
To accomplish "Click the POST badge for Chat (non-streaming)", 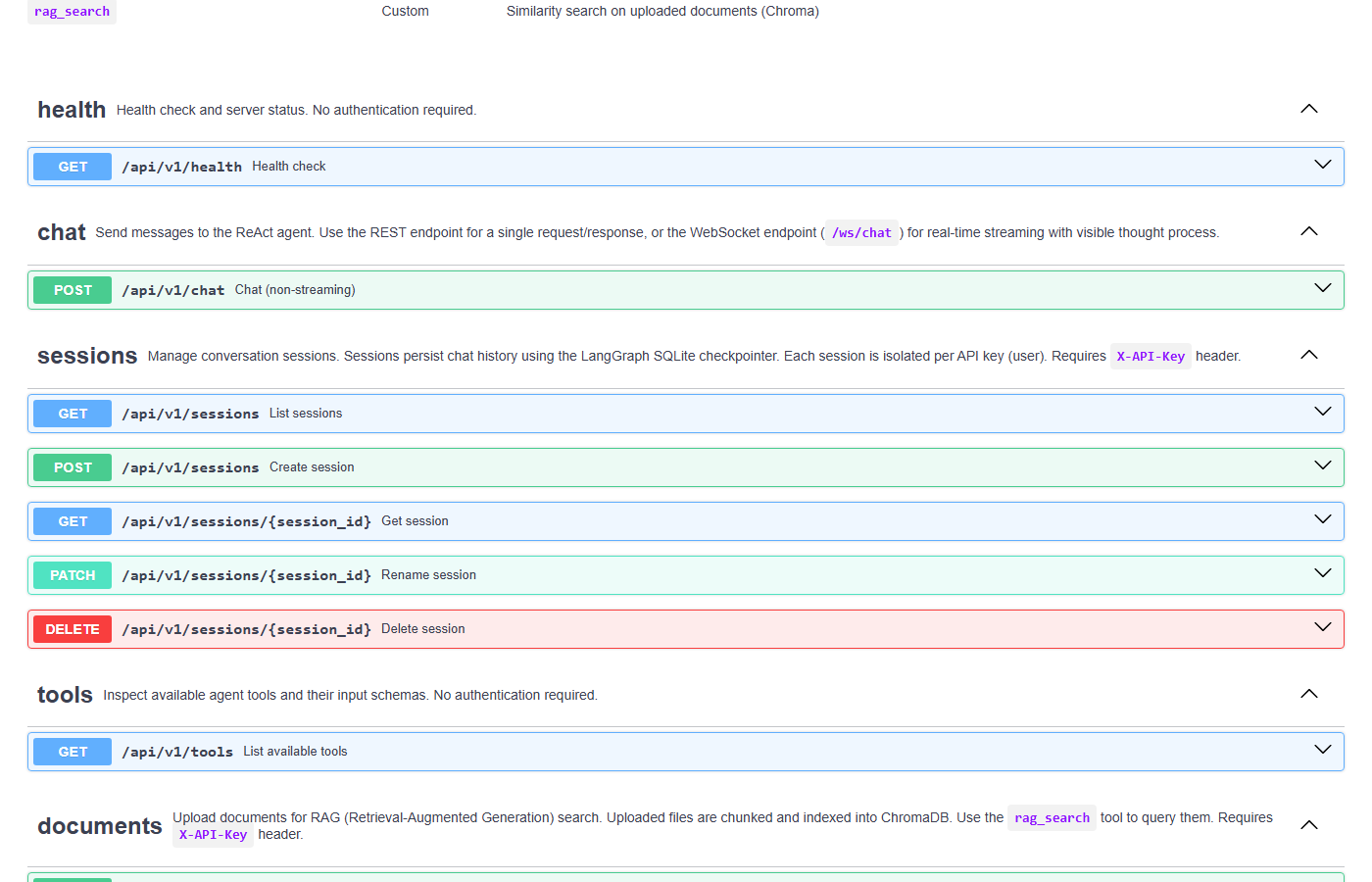I will point(73,290).
